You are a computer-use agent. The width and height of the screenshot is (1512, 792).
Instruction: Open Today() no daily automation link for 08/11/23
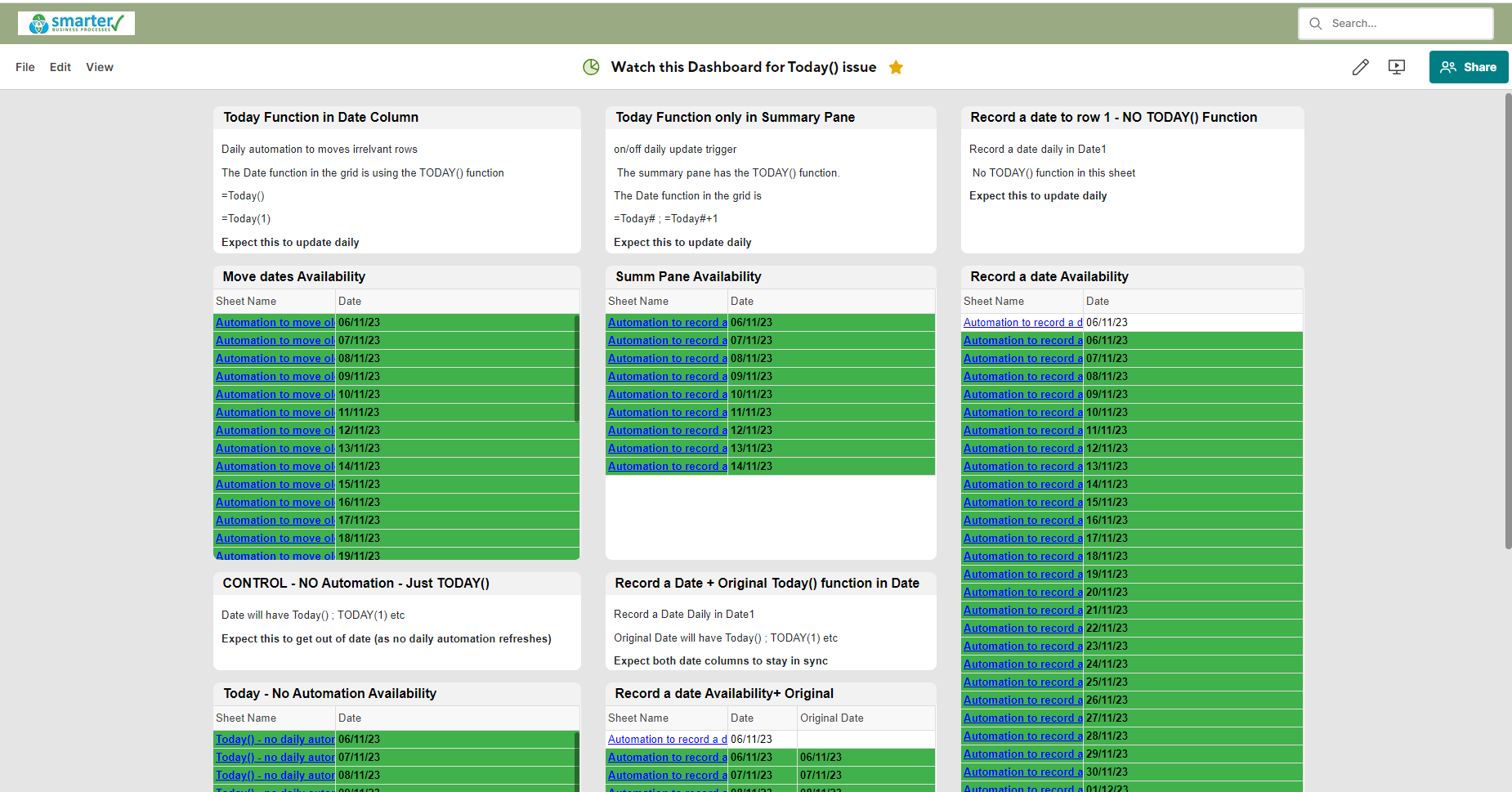click(275, 776)
